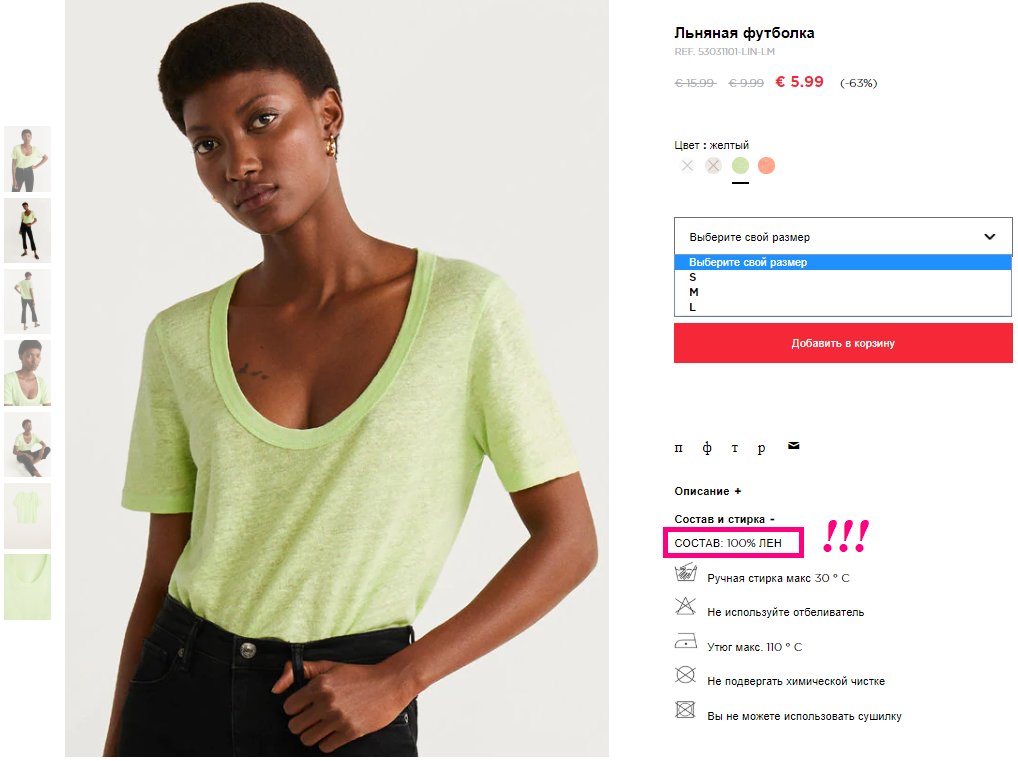
Task: Send product by email envelope icon
Action: tap(793, 445)
